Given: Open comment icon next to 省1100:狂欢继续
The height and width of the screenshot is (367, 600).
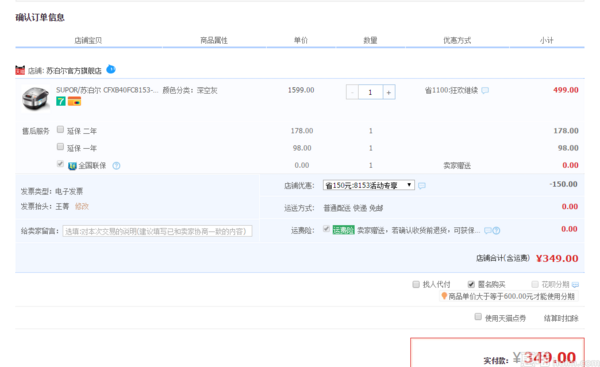Looking at the screenshot, I should click(x=485, y=90).
